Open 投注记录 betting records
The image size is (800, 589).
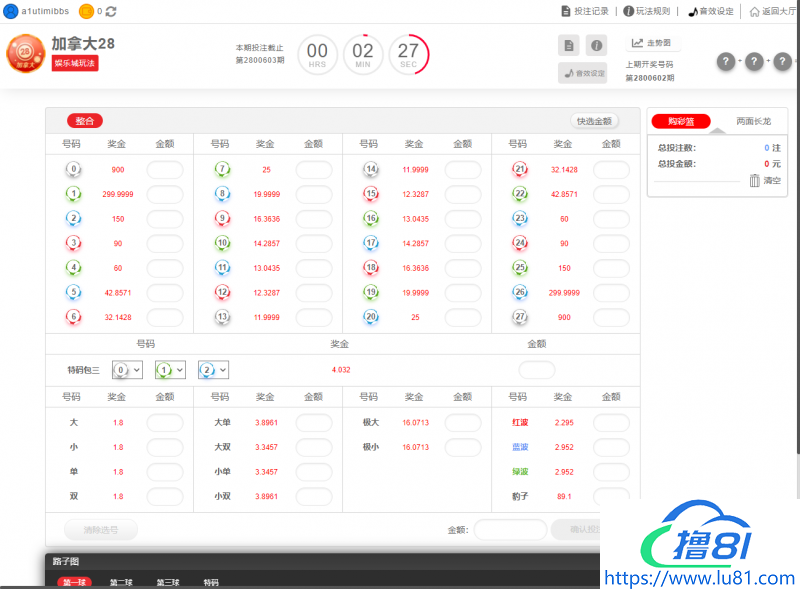click(585, 11)
